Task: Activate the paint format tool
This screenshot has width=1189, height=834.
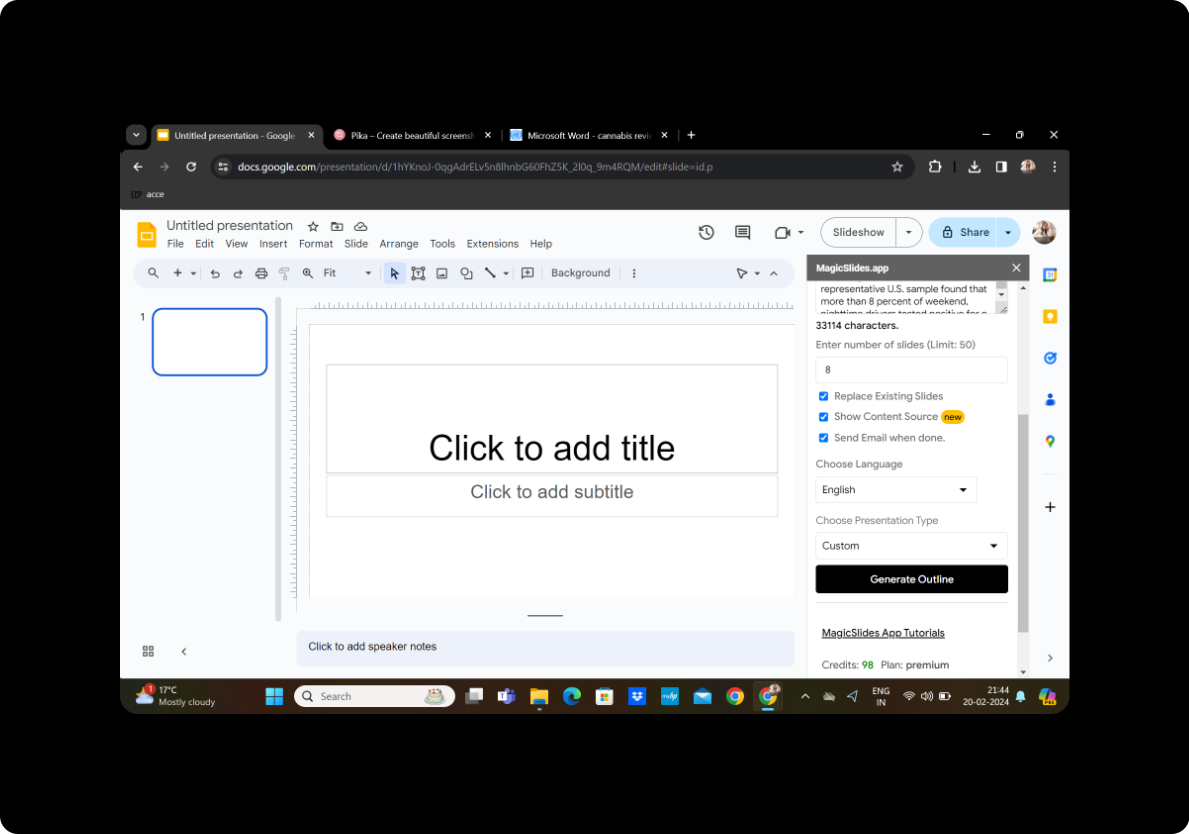Action: (x=284, y=274)
